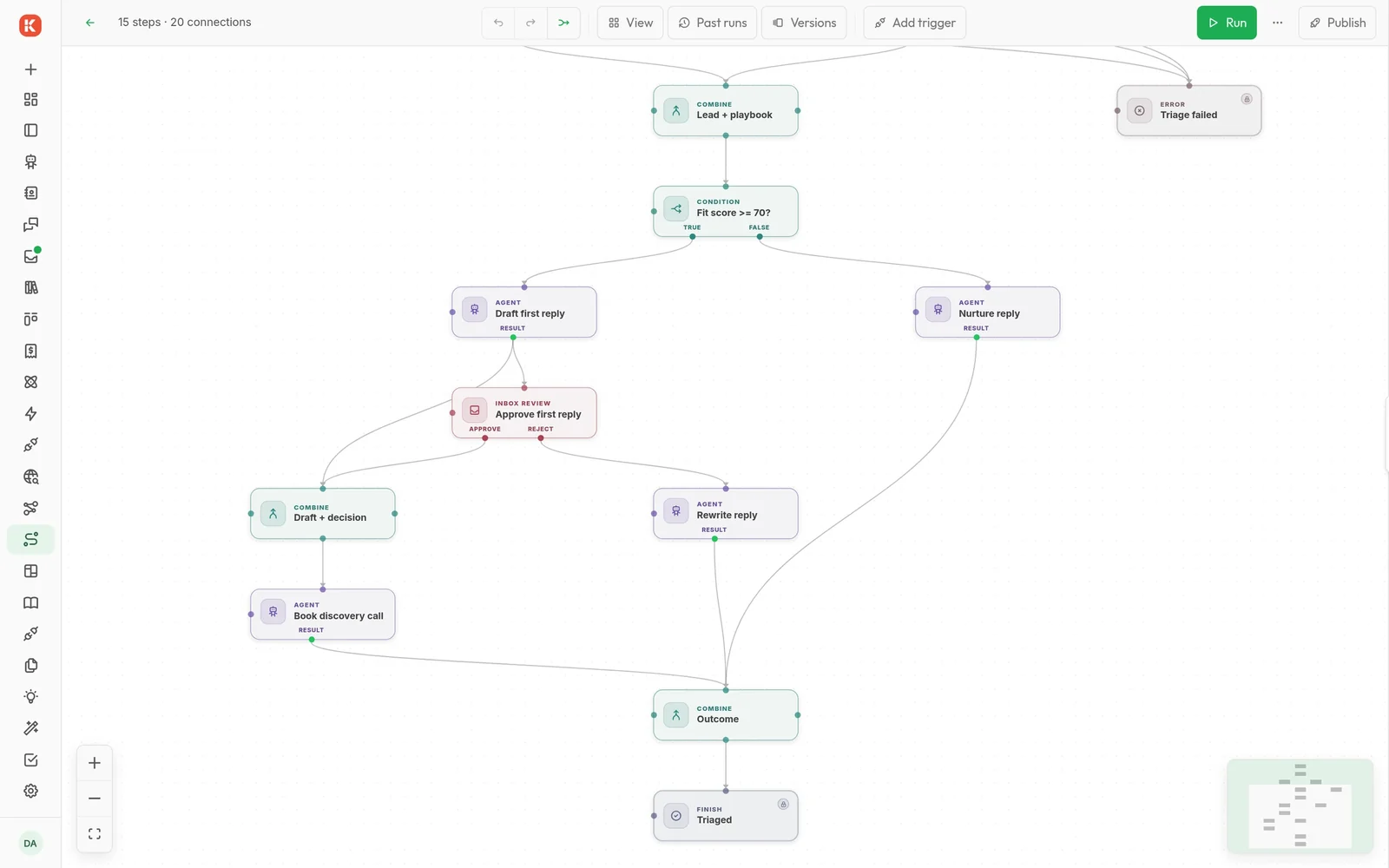Open Past runs

(712, 23)
